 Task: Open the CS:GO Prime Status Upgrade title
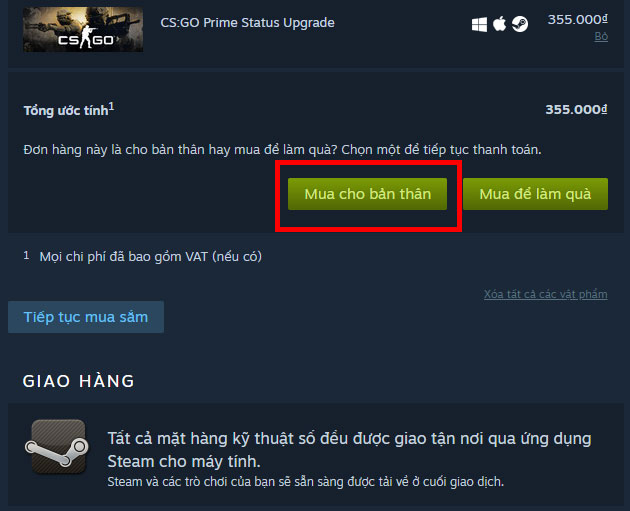[248, 22]
